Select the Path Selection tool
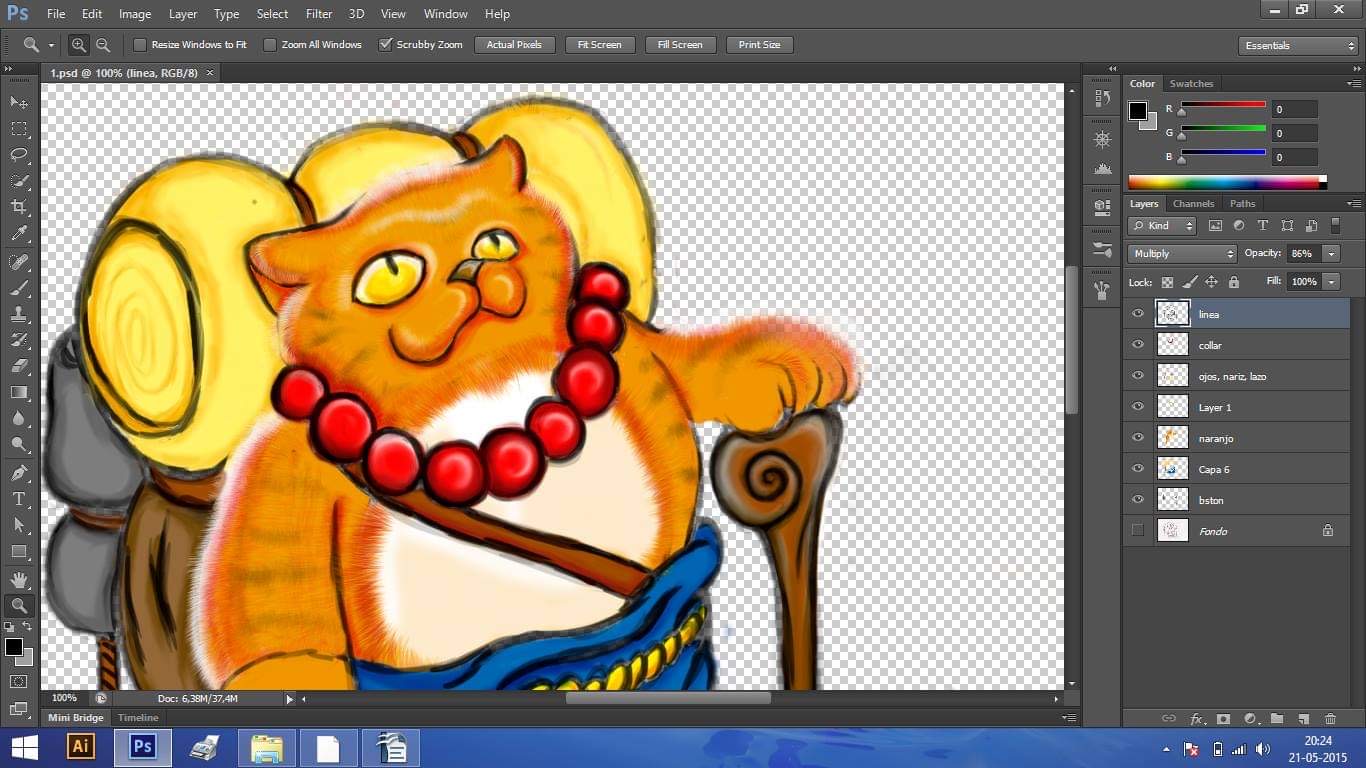 (x=19, y=525)
